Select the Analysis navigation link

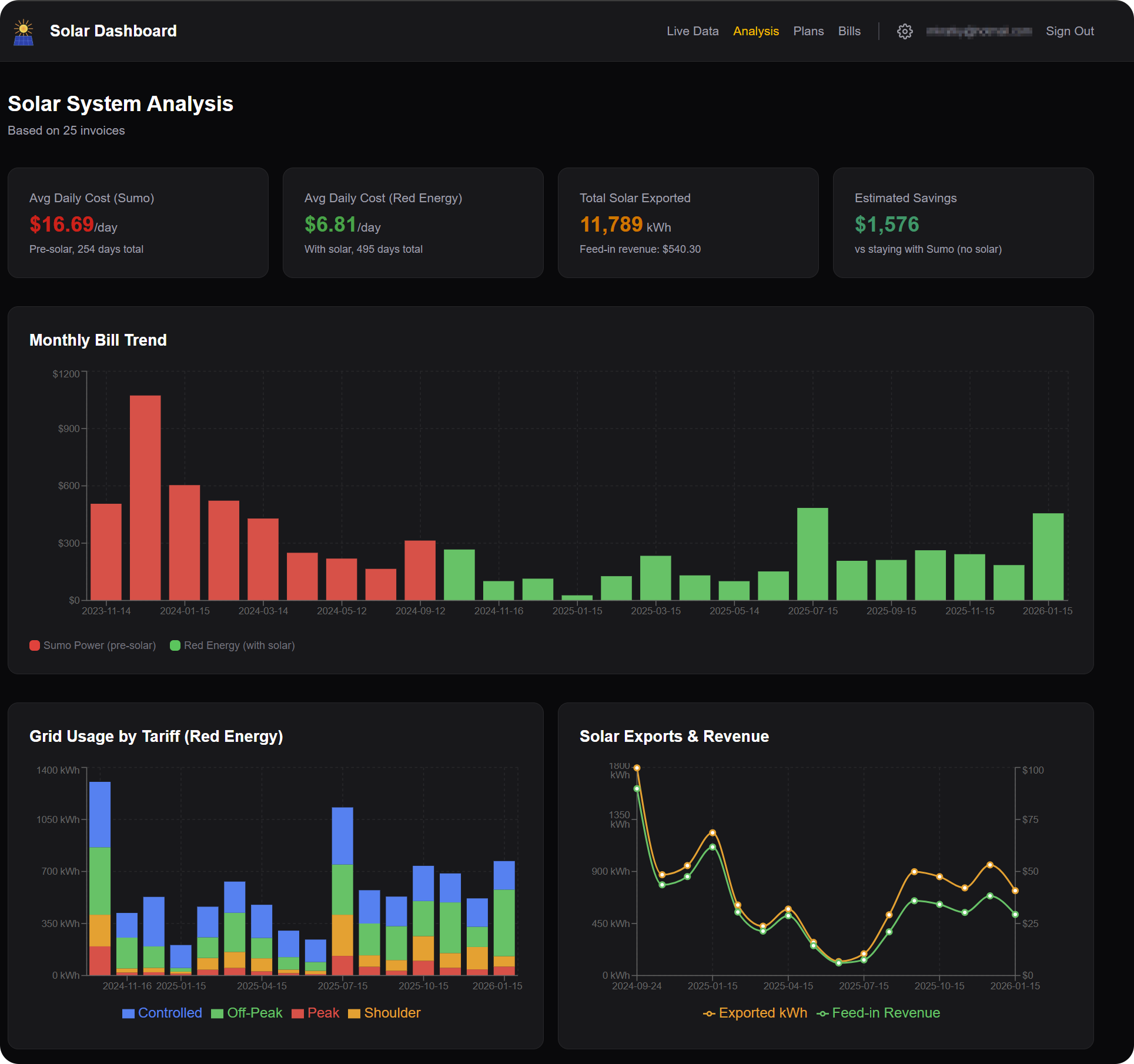[756, 31]
